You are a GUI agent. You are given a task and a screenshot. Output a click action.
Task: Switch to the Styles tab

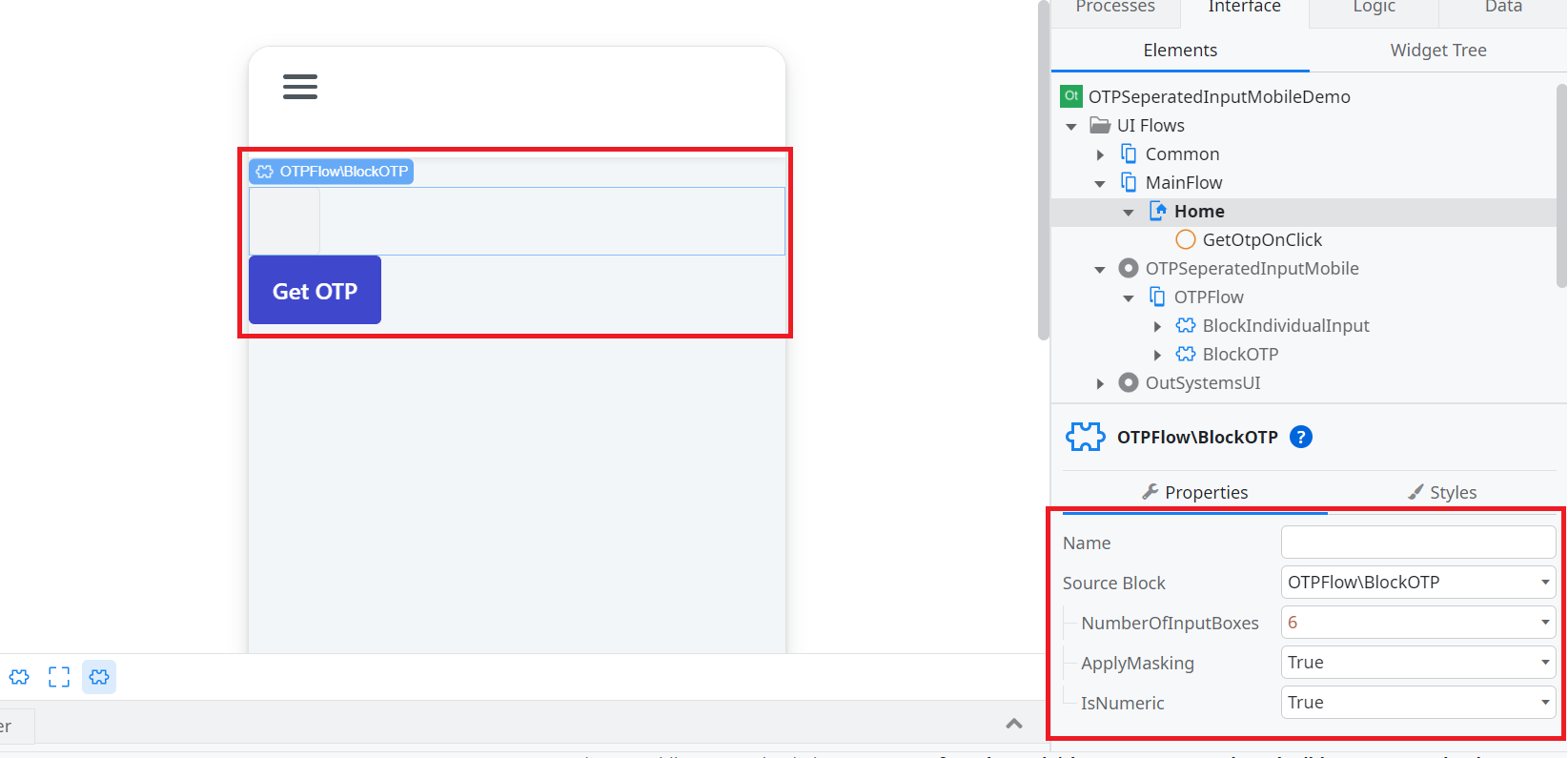(1443, 492)
